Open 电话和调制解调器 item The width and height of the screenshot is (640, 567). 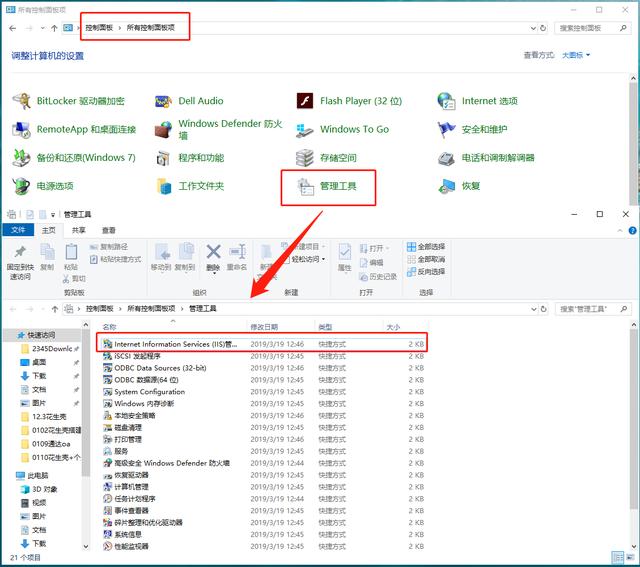(x=486, y=158)
